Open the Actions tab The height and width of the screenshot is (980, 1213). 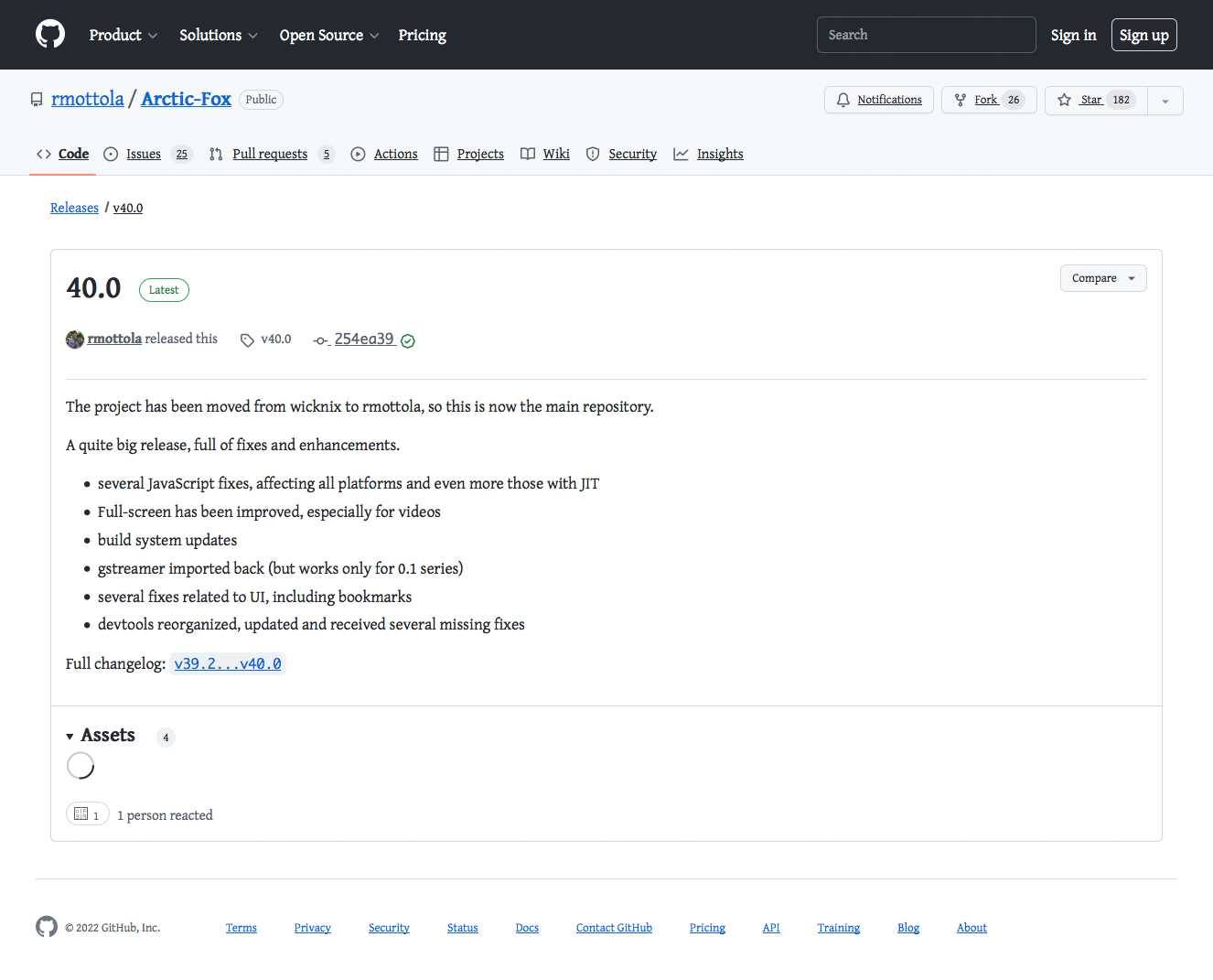pos(384,154)
